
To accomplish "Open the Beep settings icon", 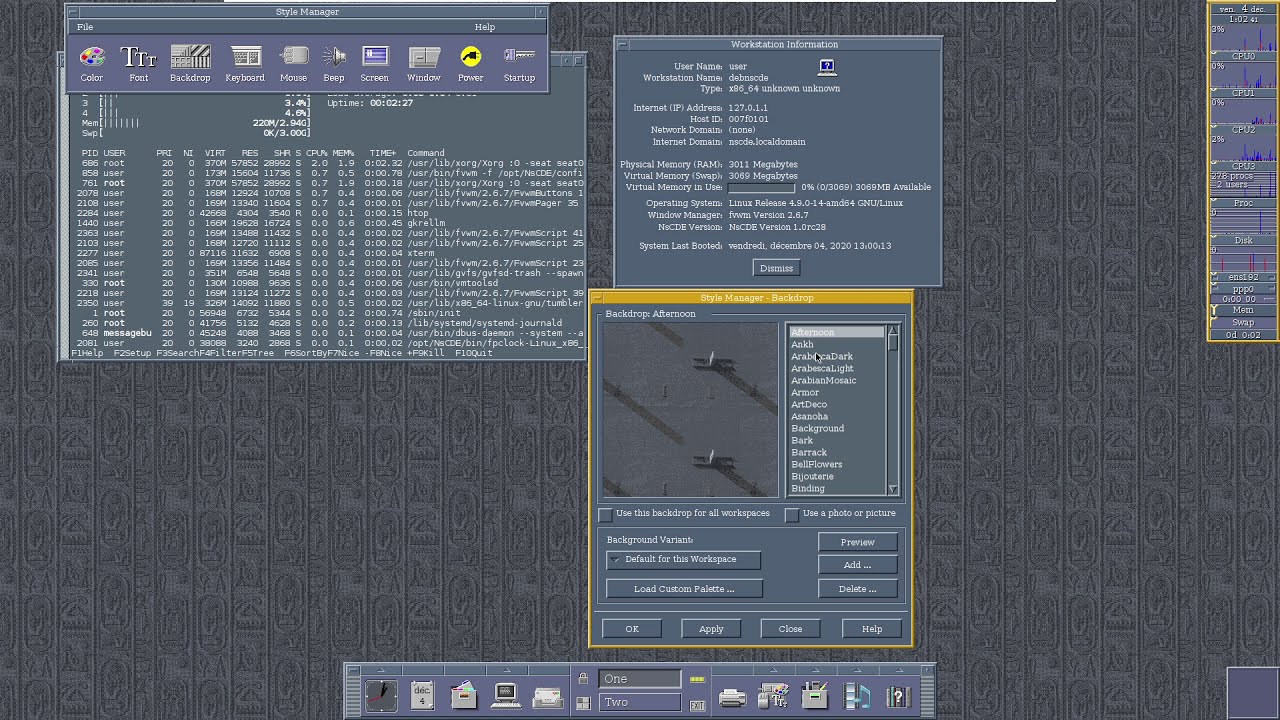I will pyautogui.click(x=334, y=62).
